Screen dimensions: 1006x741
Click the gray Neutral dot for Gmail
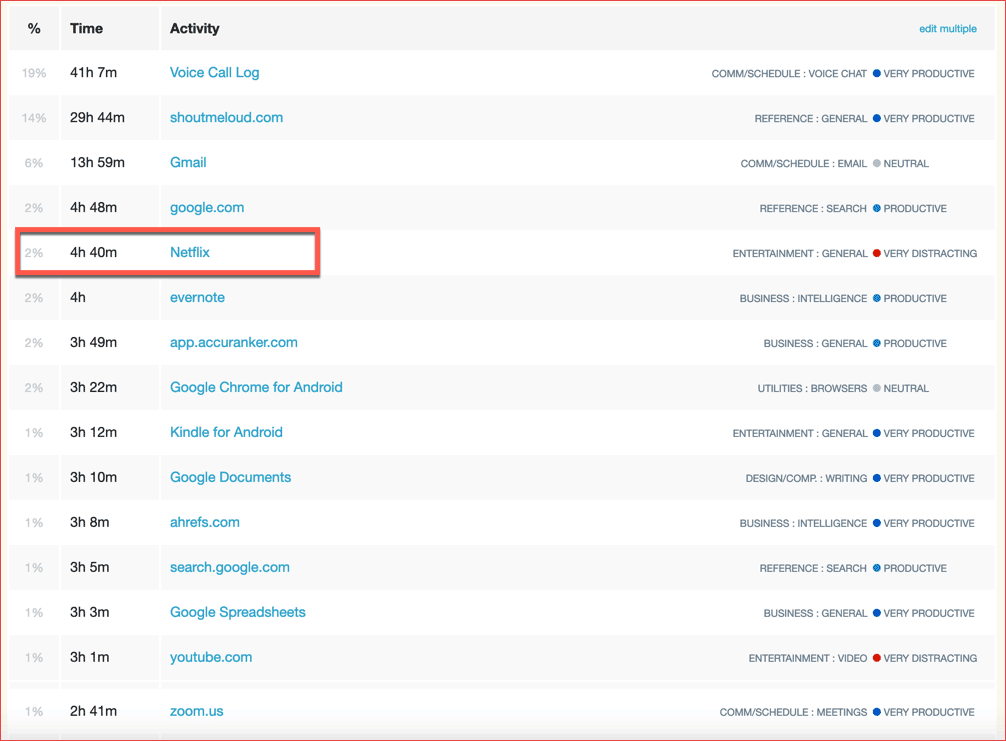[x=877, y=164]
